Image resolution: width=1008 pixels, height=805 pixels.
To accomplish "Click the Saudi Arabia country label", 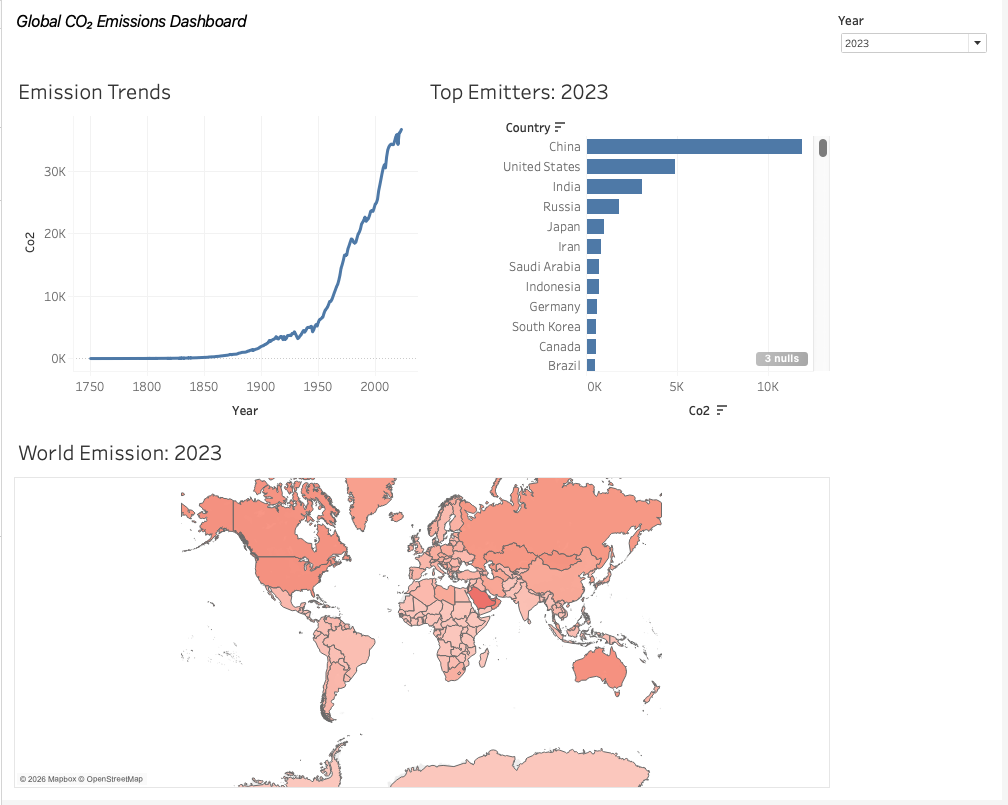I will [544, 266].
